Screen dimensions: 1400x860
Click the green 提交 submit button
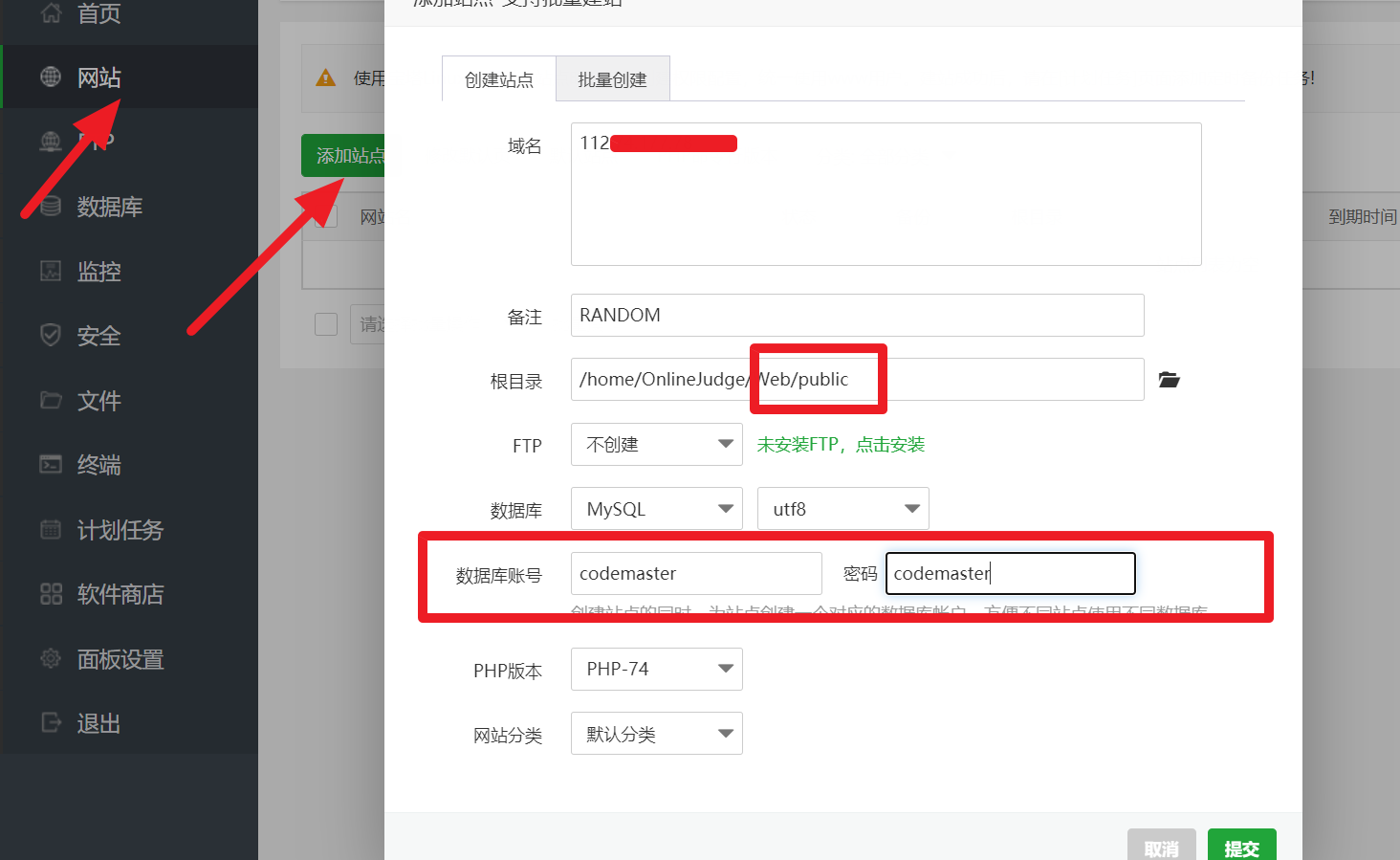tap(1241, 847)
